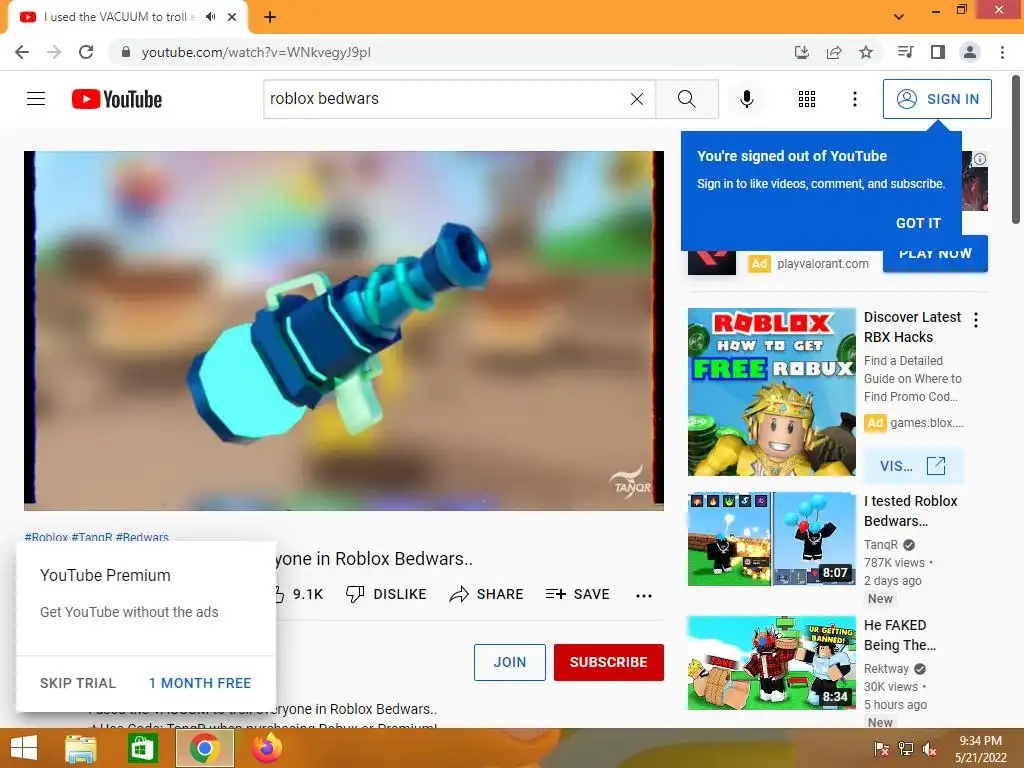Open Chrome media controls icon
The height and width of the screenshot is (768, 1024).
coord(905,52)
